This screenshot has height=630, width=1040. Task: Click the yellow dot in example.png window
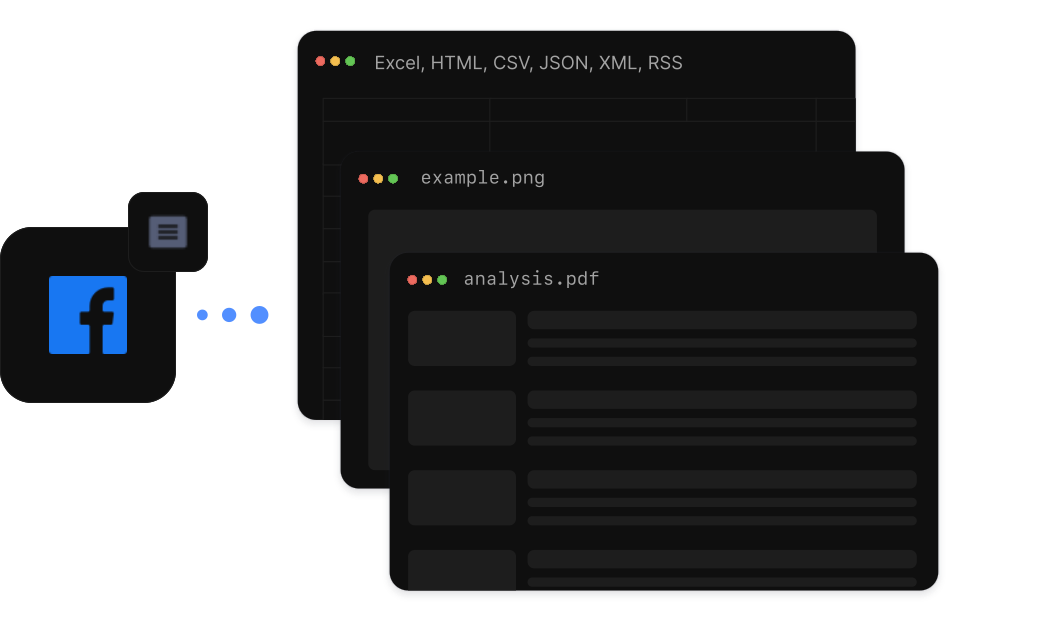(x=378, y=178)
